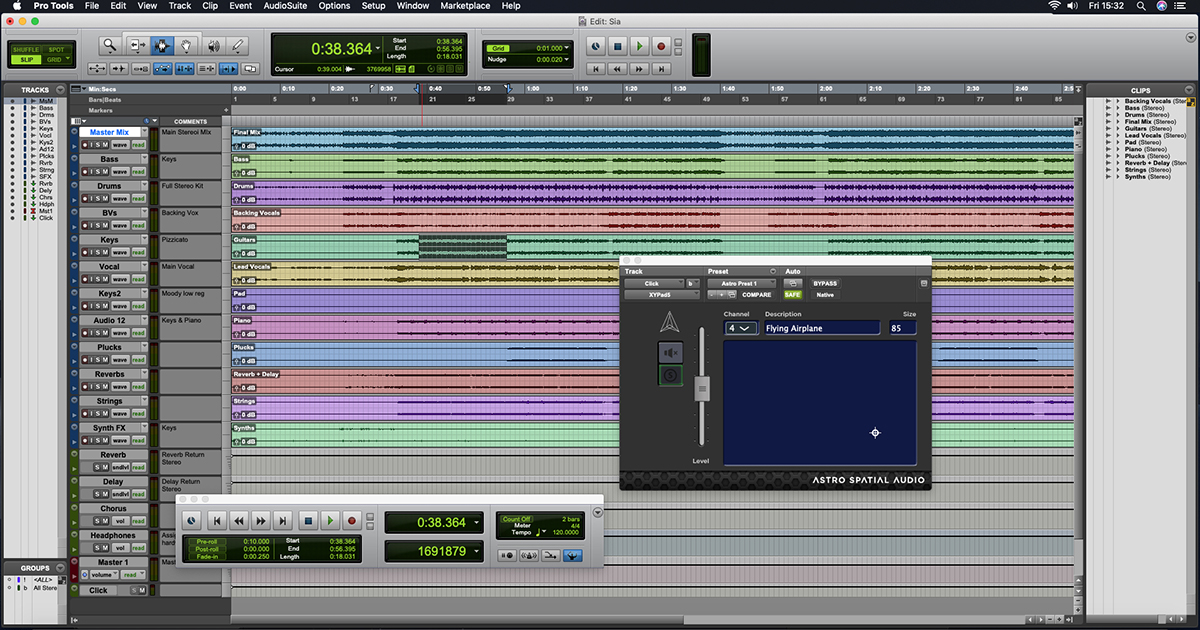Pick the Grabber hand tool
The height and width of the screenshot is (630, 1200).
pyautogui.click(x=187, y=45)
